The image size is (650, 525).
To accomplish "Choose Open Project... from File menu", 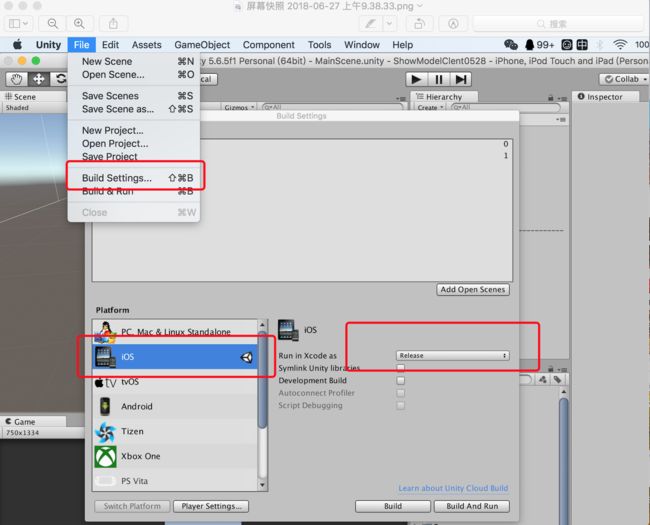I will (x=134, y=143).
